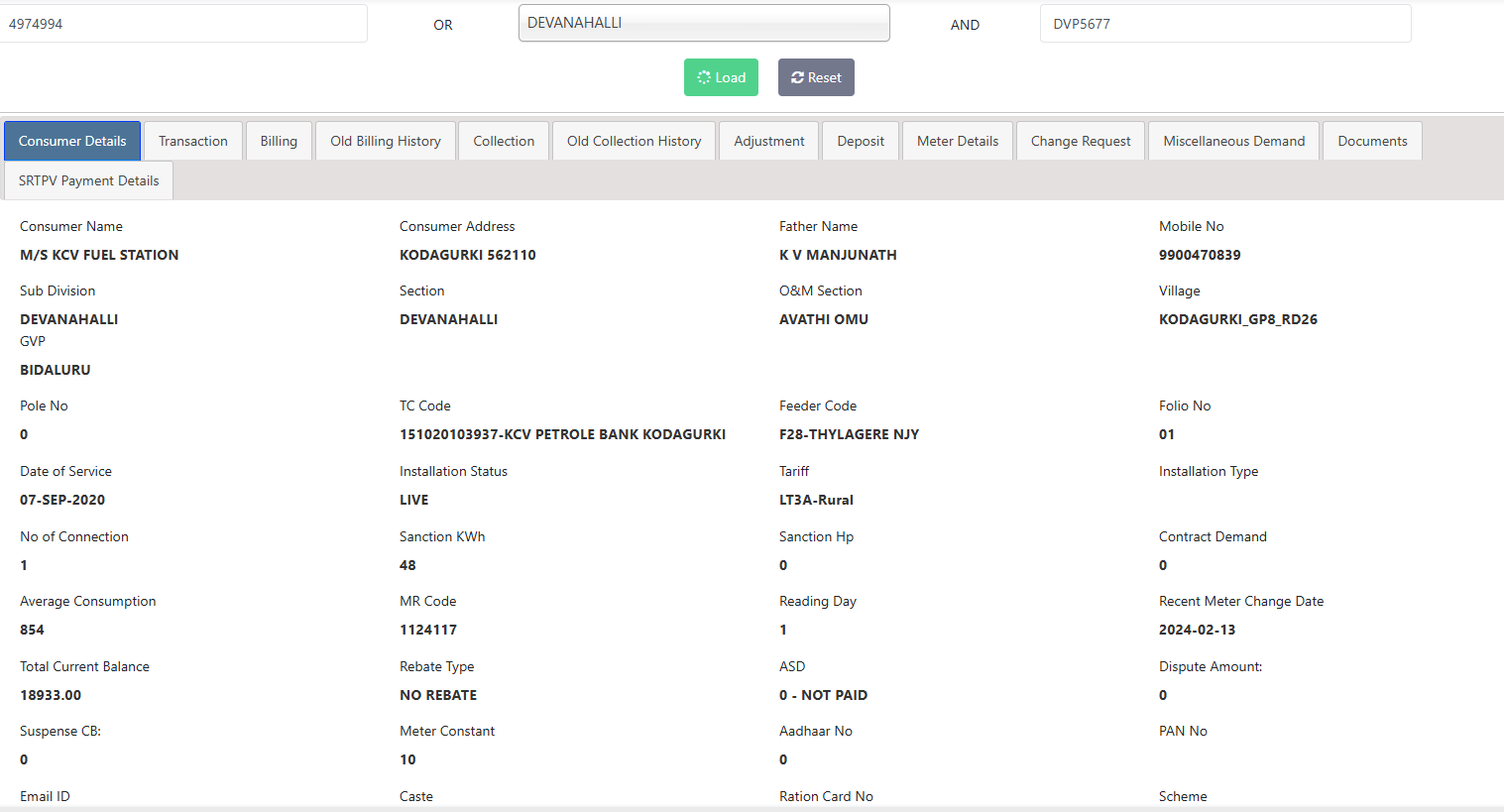Select average consumption value 854
Image resolution: width=1504 pixels, height=812 pixels.
coord(32,630)
